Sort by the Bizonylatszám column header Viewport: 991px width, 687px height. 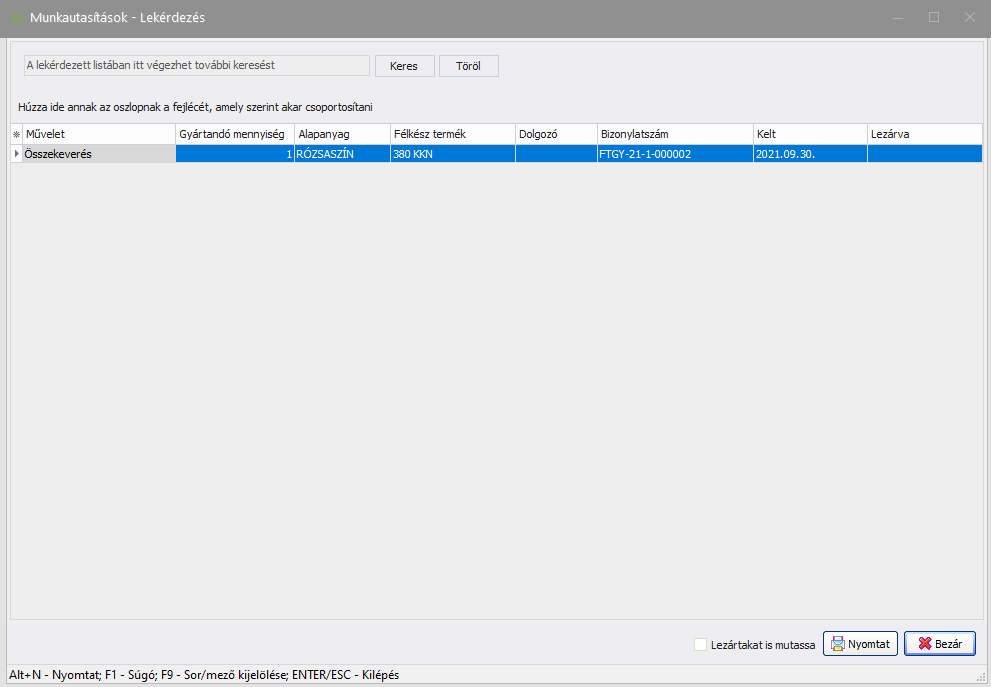[x=674, y=134]
